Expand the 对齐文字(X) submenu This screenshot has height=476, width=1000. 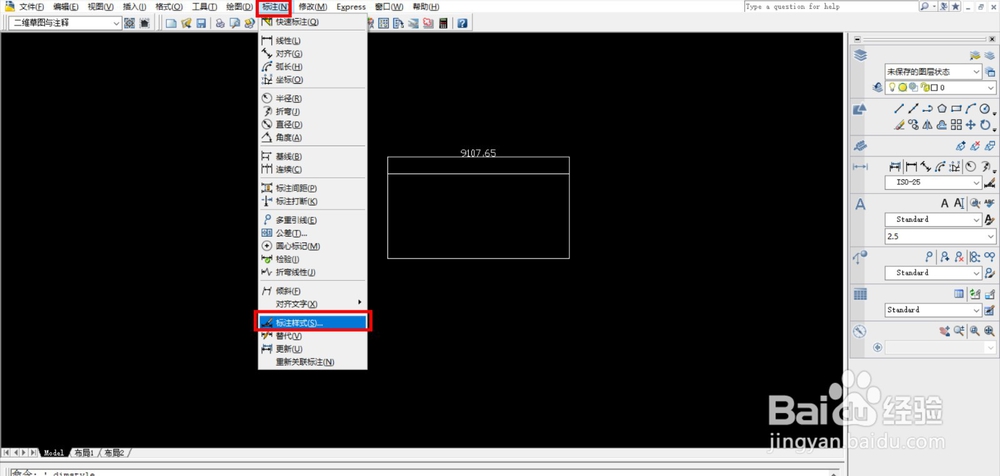(x=312, y=304)
